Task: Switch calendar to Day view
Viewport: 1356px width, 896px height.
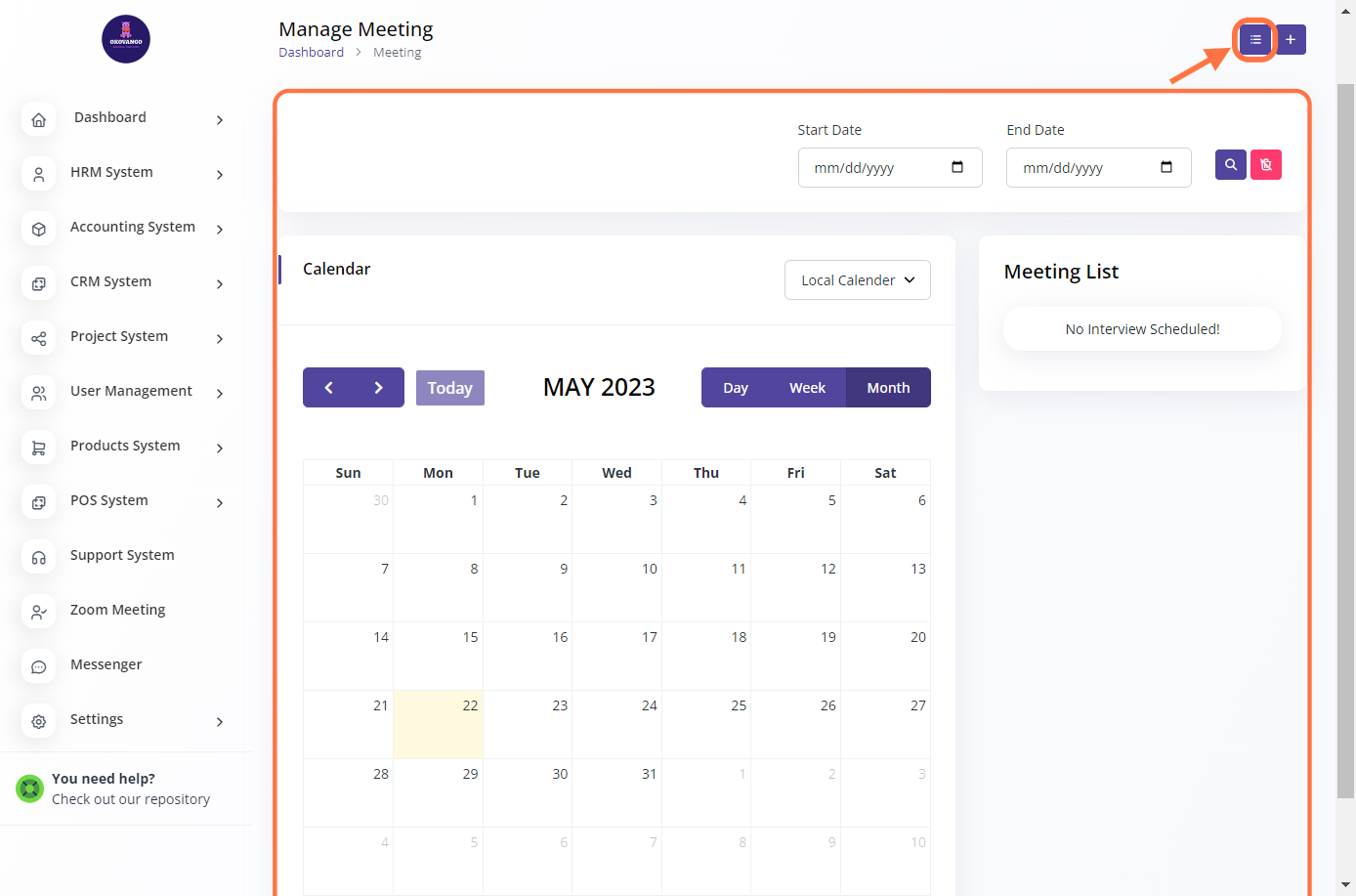Action: 736,388
